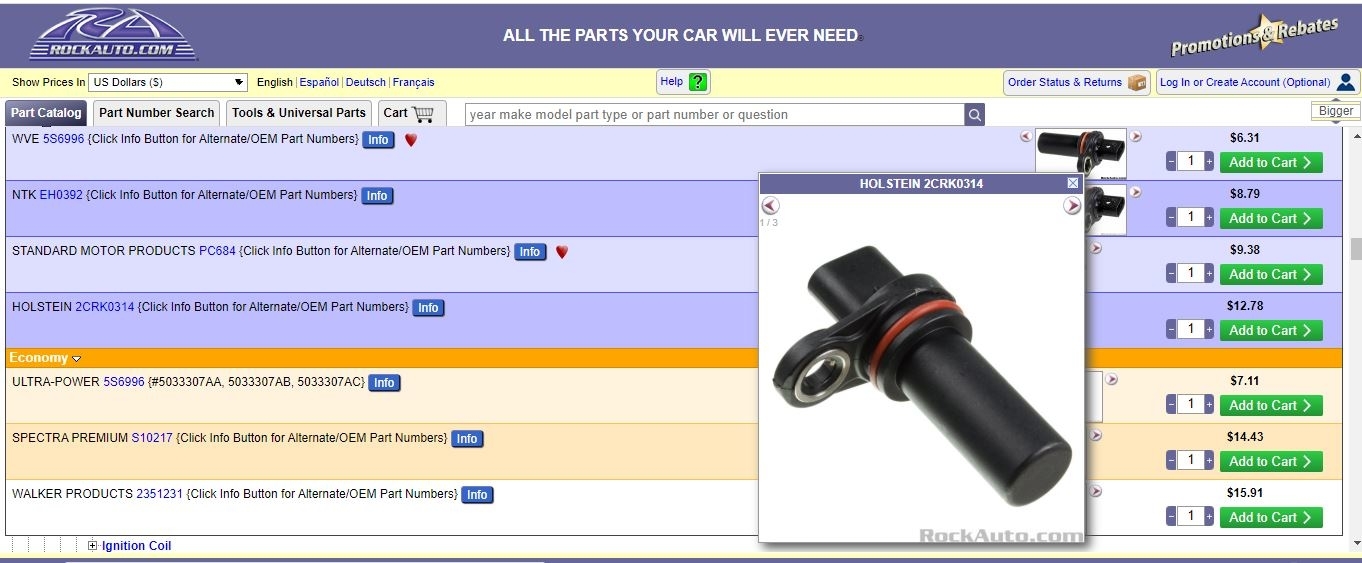This screenshot has width=1362, height=563.
Task: Open the Part Number Search tab
Action: (x=157, y=113)
